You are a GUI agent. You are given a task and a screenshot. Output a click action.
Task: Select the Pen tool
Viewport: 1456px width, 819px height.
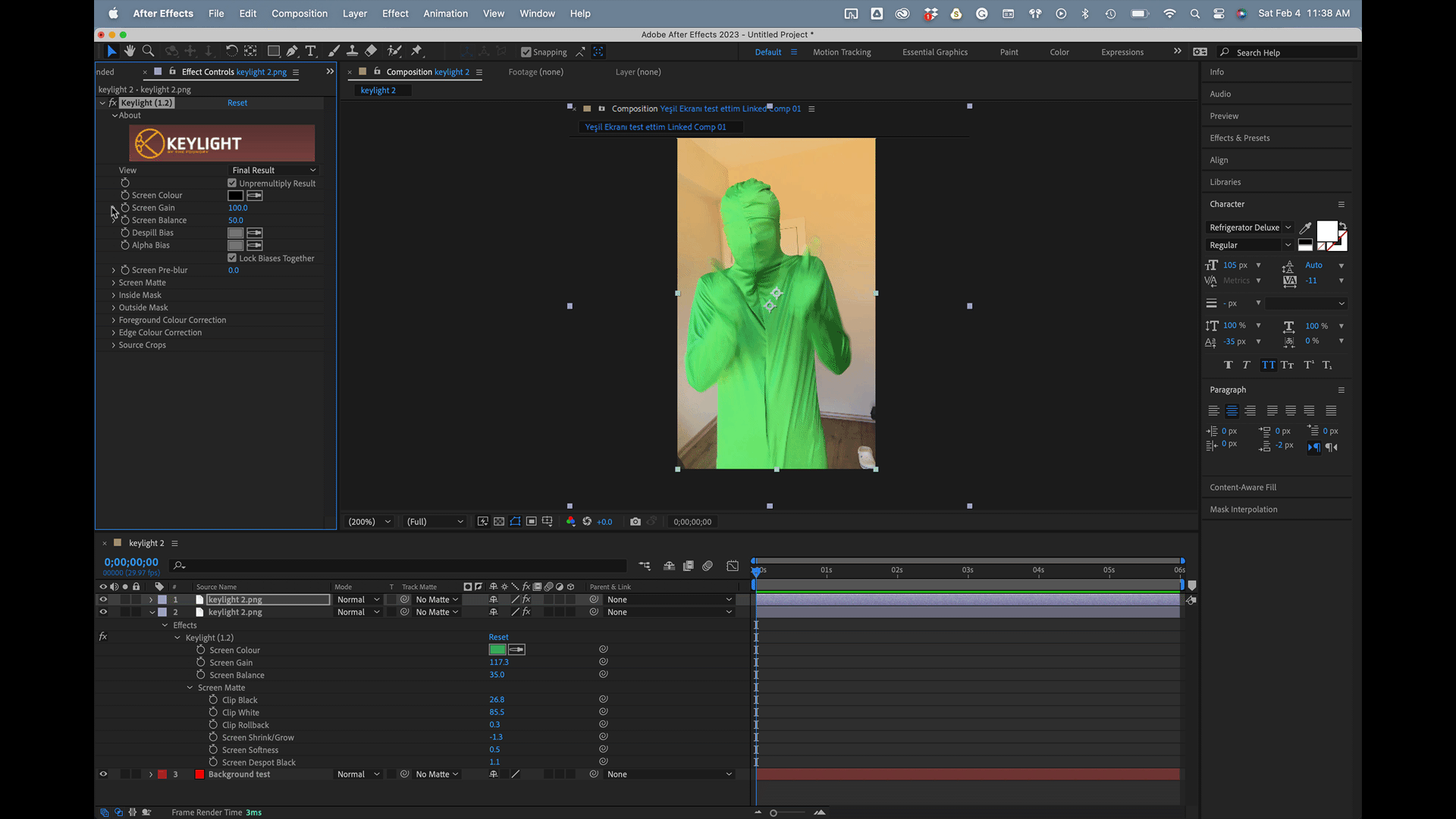coord(292,51)
